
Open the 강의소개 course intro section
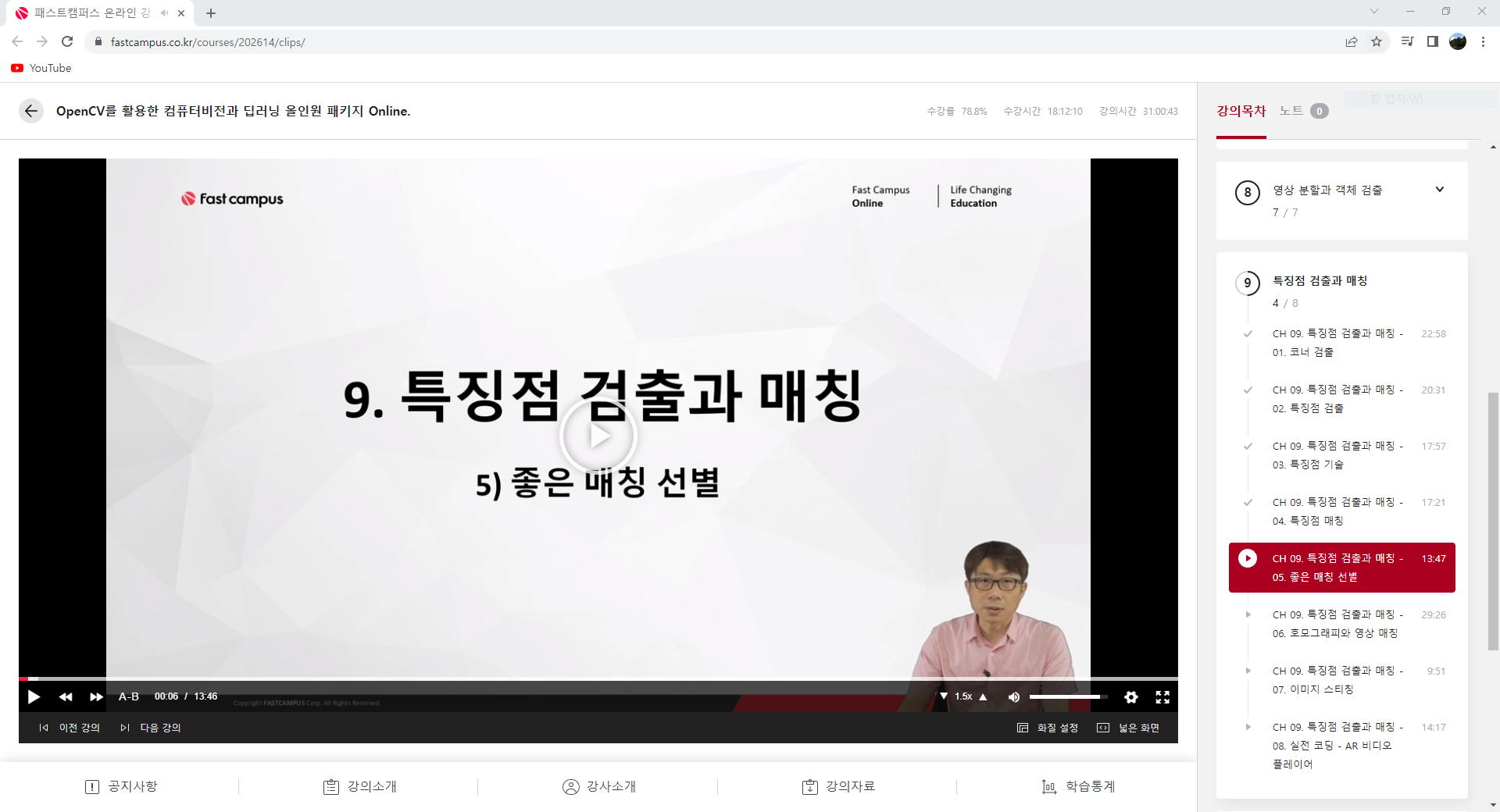[360, 786]
